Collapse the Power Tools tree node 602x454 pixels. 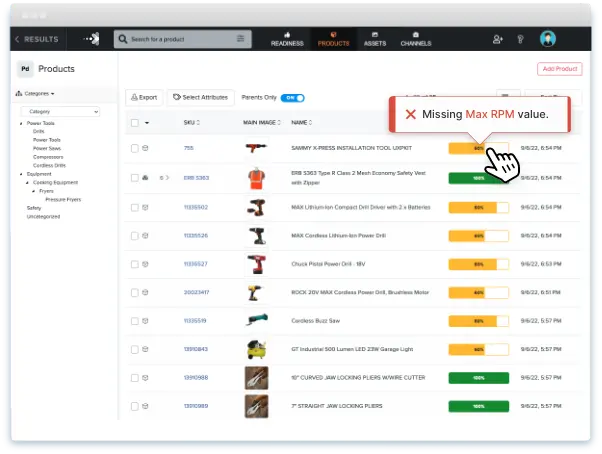[21, 123]
